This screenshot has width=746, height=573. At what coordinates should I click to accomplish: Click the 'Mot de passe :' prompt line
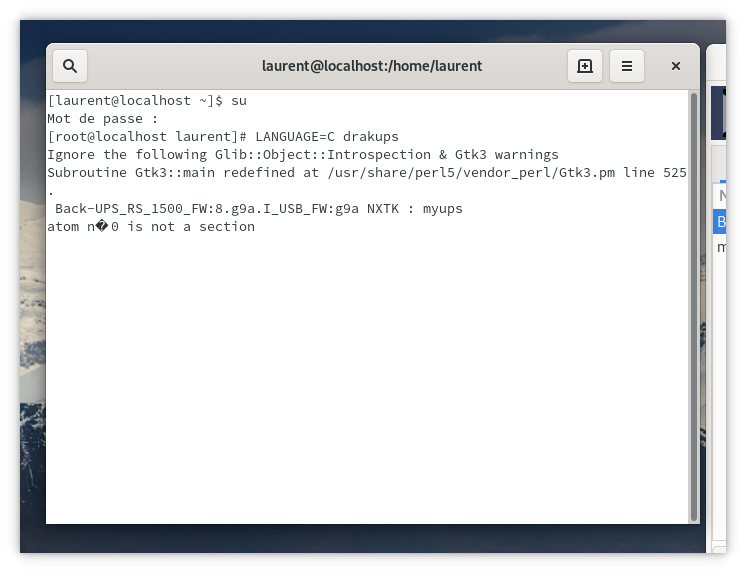click(102, 118)
